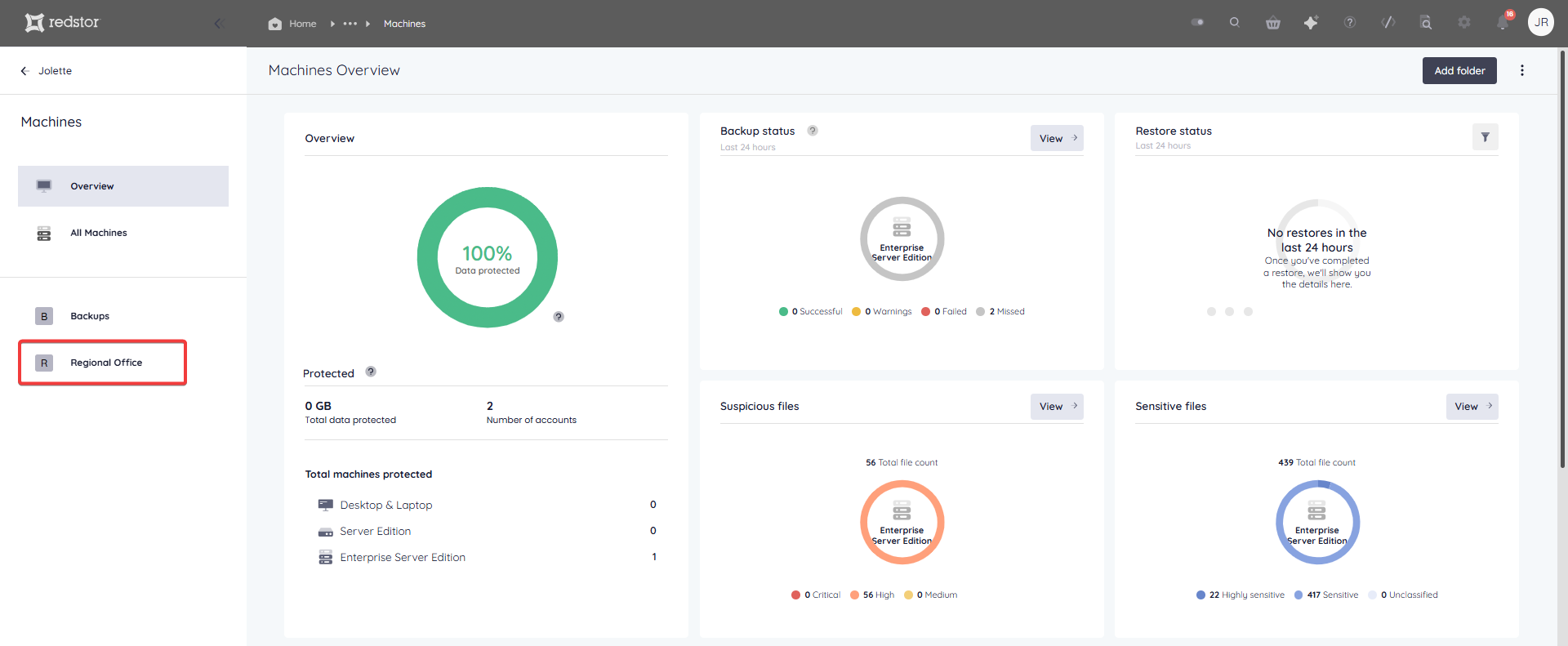Click the '22 Highly sensitive' legend entry
Viewport: 1568px width, 646px height.
[1240, 595]
